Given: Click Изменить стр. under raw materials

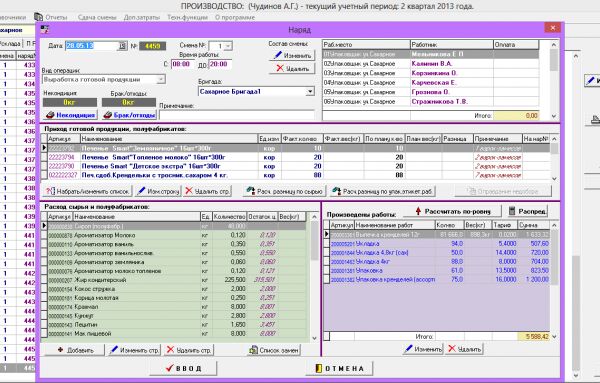Looking at the screenshot, I should pyautogui.click(x=134, y=350).
